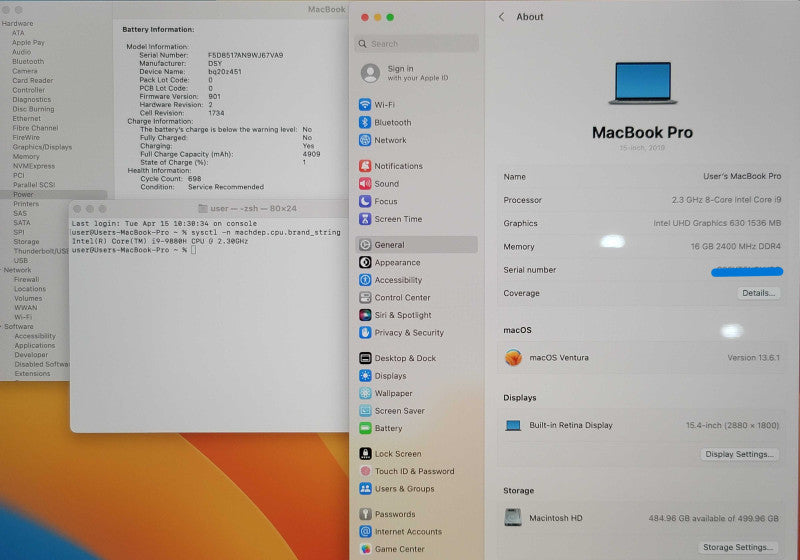This screenshot has height=560, width=800.
Task: Open Game Center icon
Action: [365, 549]
